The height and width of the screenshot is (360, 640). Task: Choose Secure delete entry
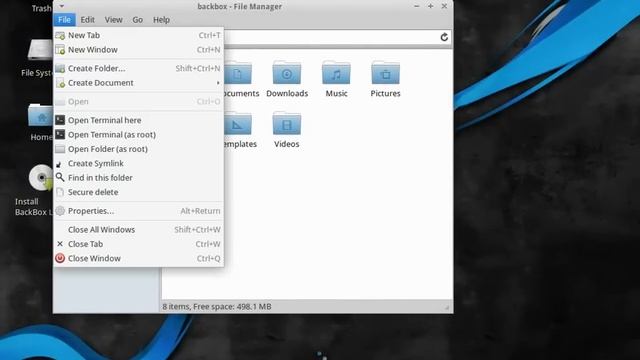point(138,192)
